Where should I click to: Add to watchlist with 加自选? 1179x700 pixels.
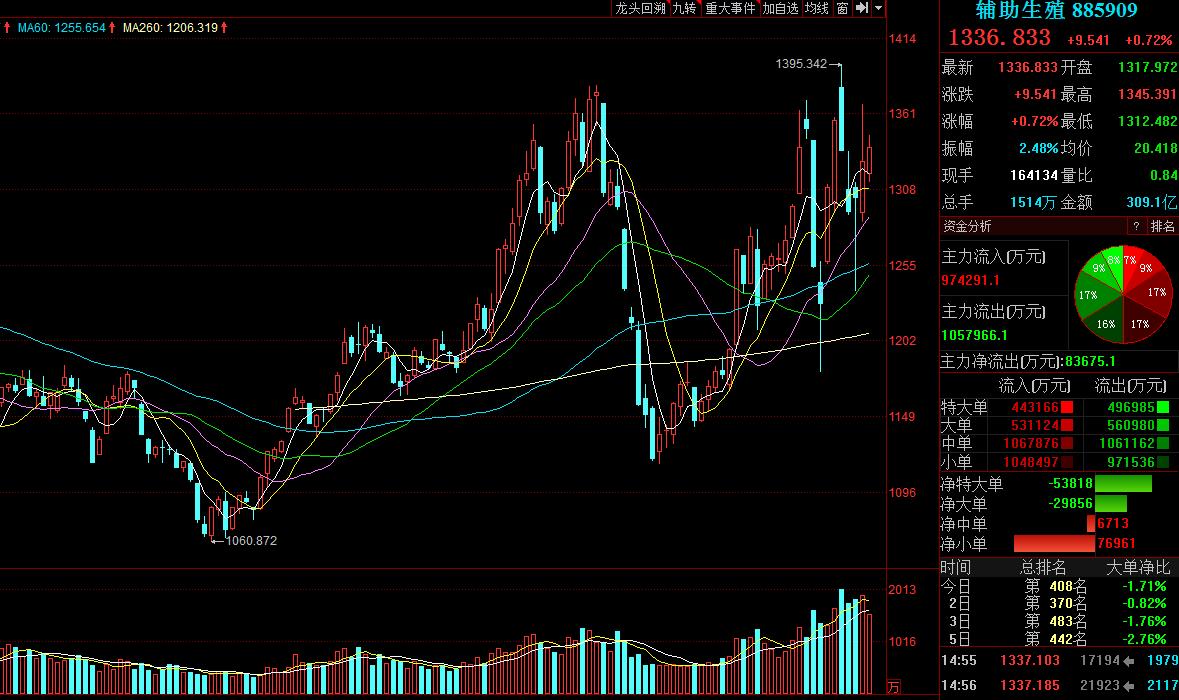click(780, 8)
